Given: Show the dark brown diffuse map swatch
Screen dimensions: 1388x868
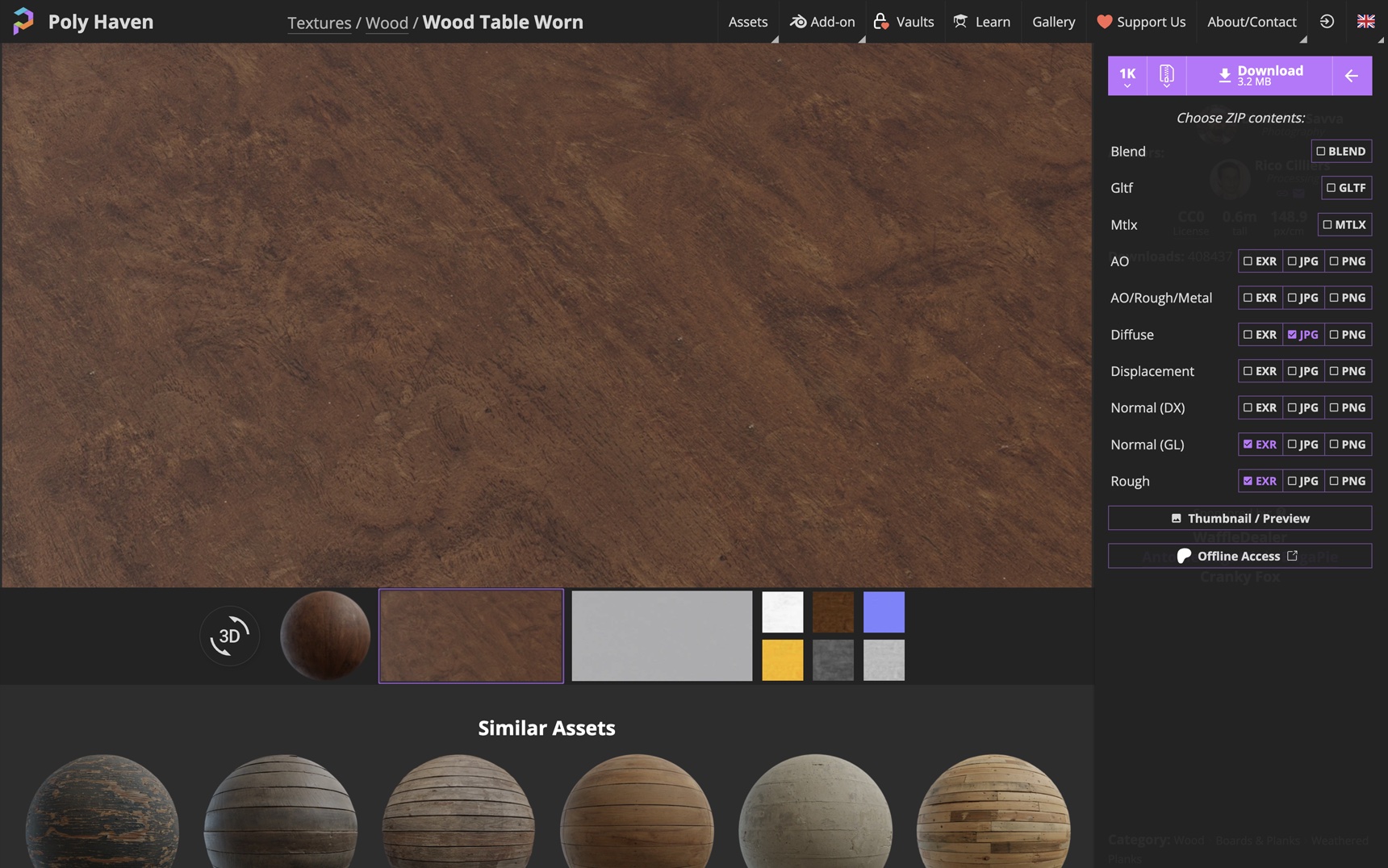Looking at the screenshot, I should (833, 611).
